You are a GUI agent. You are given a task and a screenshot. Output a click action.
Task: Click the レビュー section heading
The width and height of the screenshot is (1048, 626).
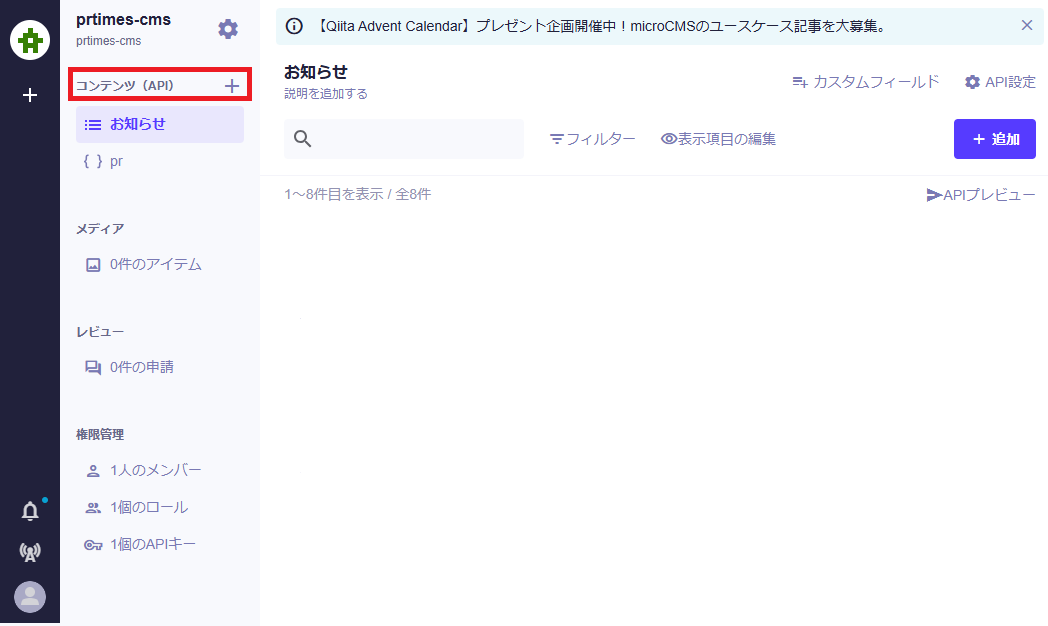[100, 332]
